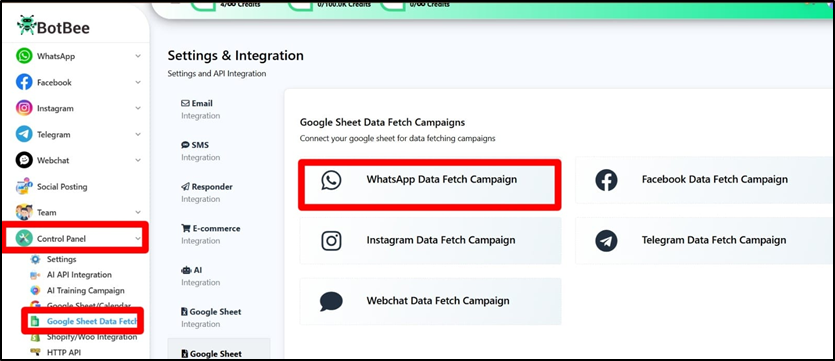This screenshot has height=361, width=835.
Task: Click the Telegram paper-plane icon in the sidebar
Action: pos(24,134)
